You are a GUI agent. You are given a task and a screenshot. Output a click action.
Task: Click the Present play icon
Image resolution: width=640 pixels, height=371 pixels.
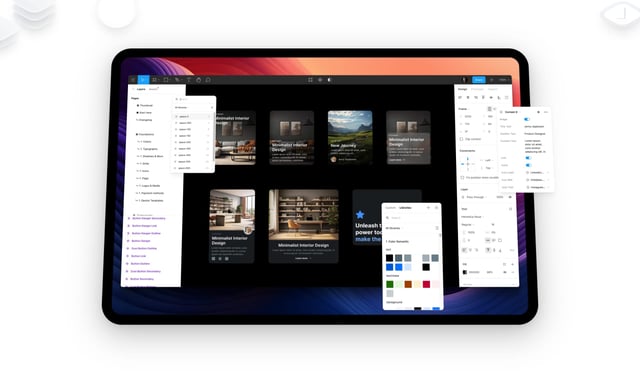pyautogui.click(x=492, y=80)
